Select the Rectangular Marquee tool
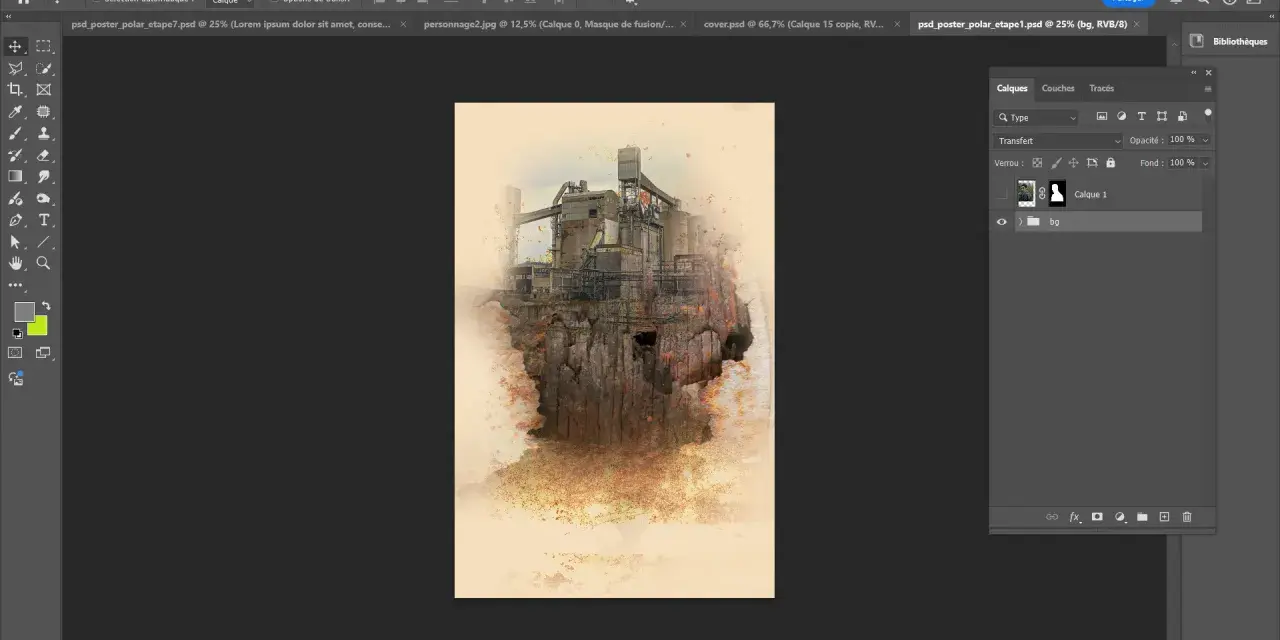Screen dimensions: 1280x640 click(44, 46)
